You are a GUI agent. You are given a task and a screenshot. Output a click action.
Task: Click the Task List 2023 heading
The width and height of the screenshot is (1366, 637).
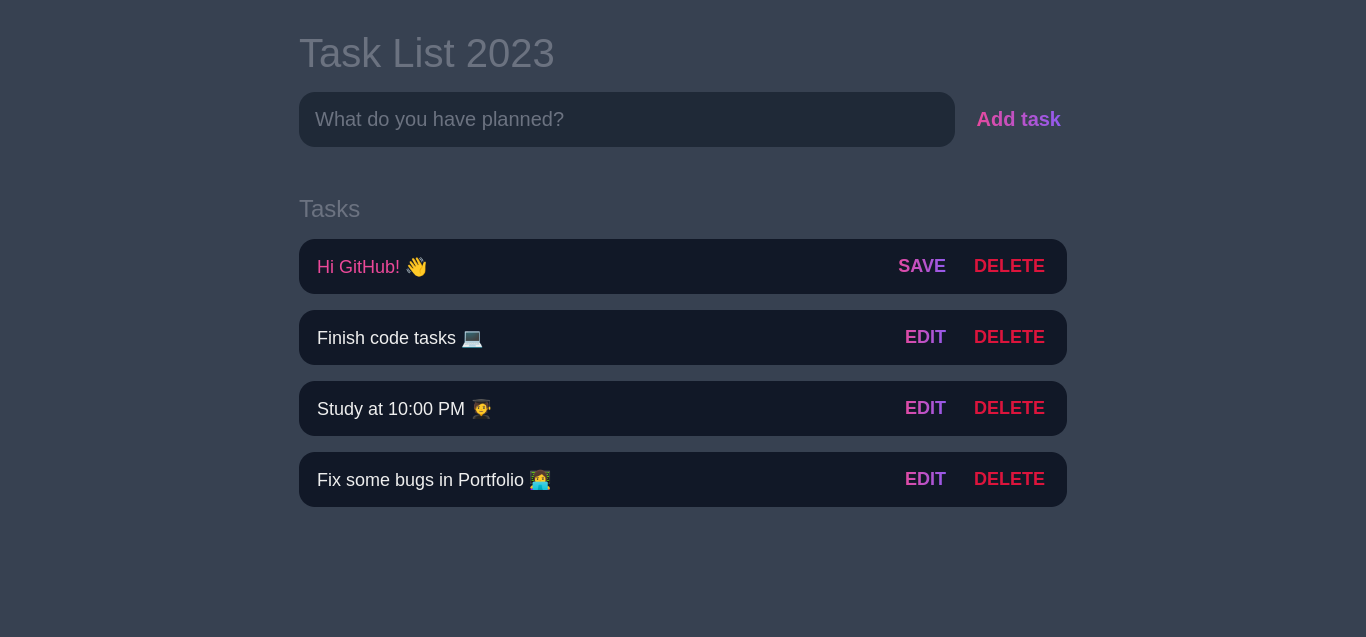click(426, 53)
